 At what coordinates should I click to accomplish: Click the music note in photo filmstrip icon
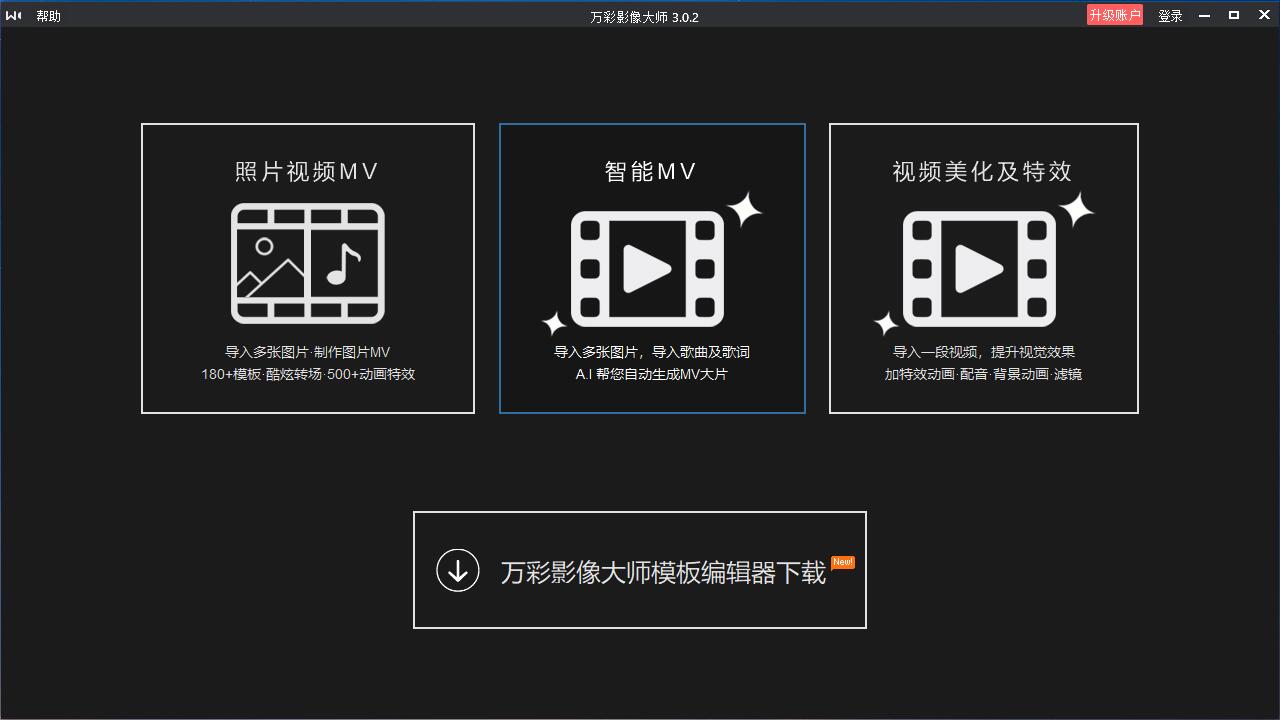tap(344, 264)
